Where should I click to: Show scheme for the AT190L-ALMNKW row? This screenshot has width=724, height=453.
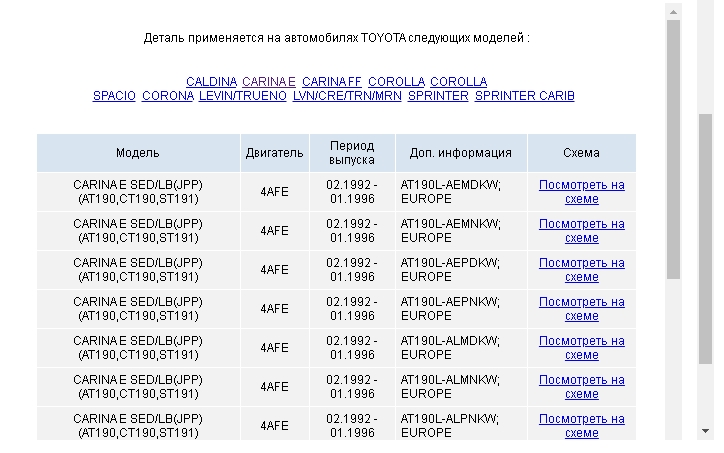581,387
